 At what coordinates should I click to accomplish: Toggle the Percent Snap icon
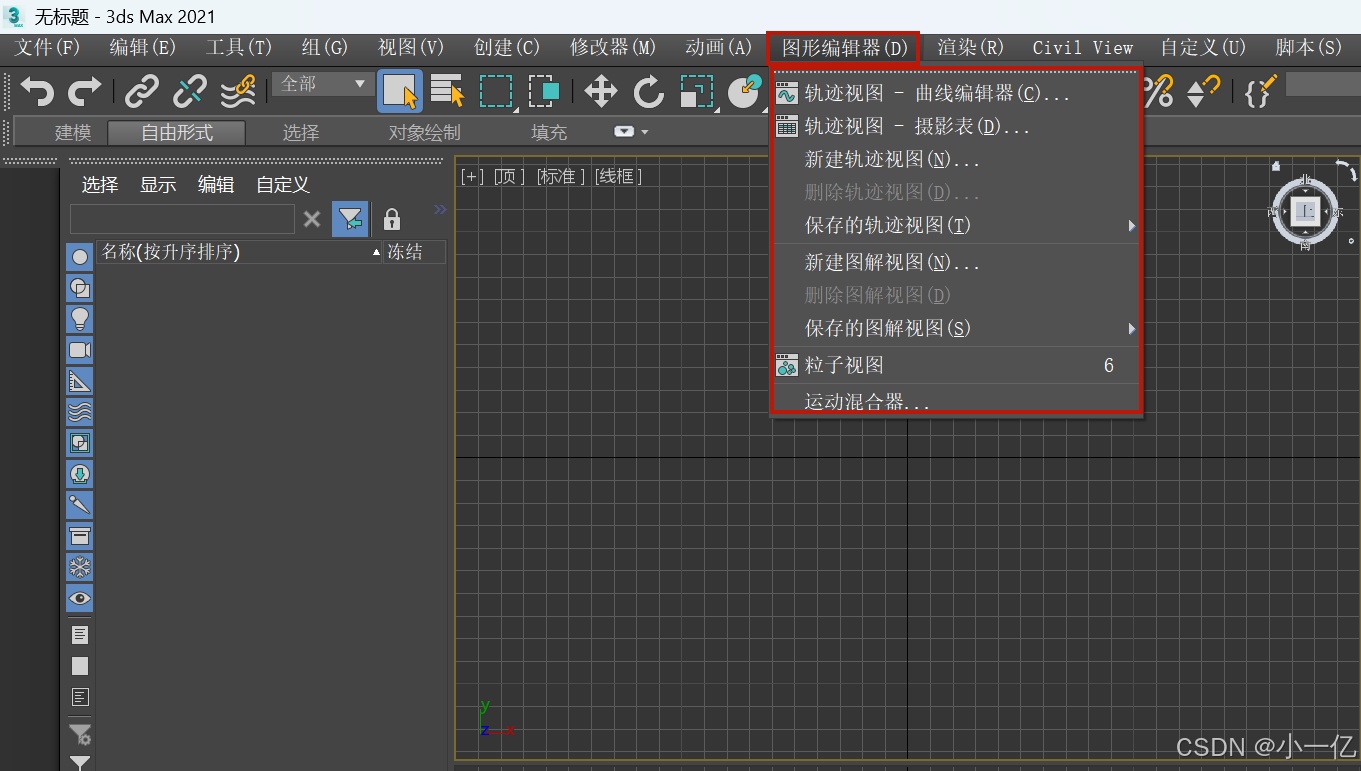tap(1158, 92)
